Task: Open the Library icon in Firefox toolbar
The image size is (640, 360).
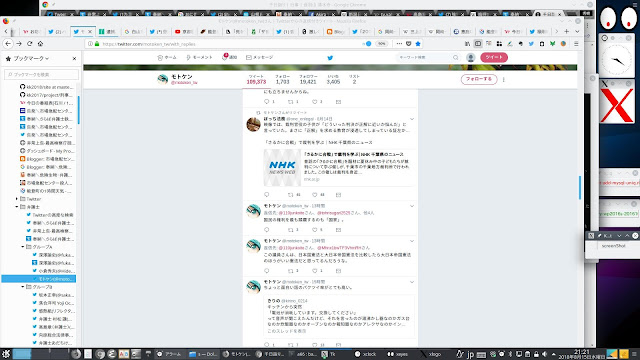Action: [x=467, y=44]
